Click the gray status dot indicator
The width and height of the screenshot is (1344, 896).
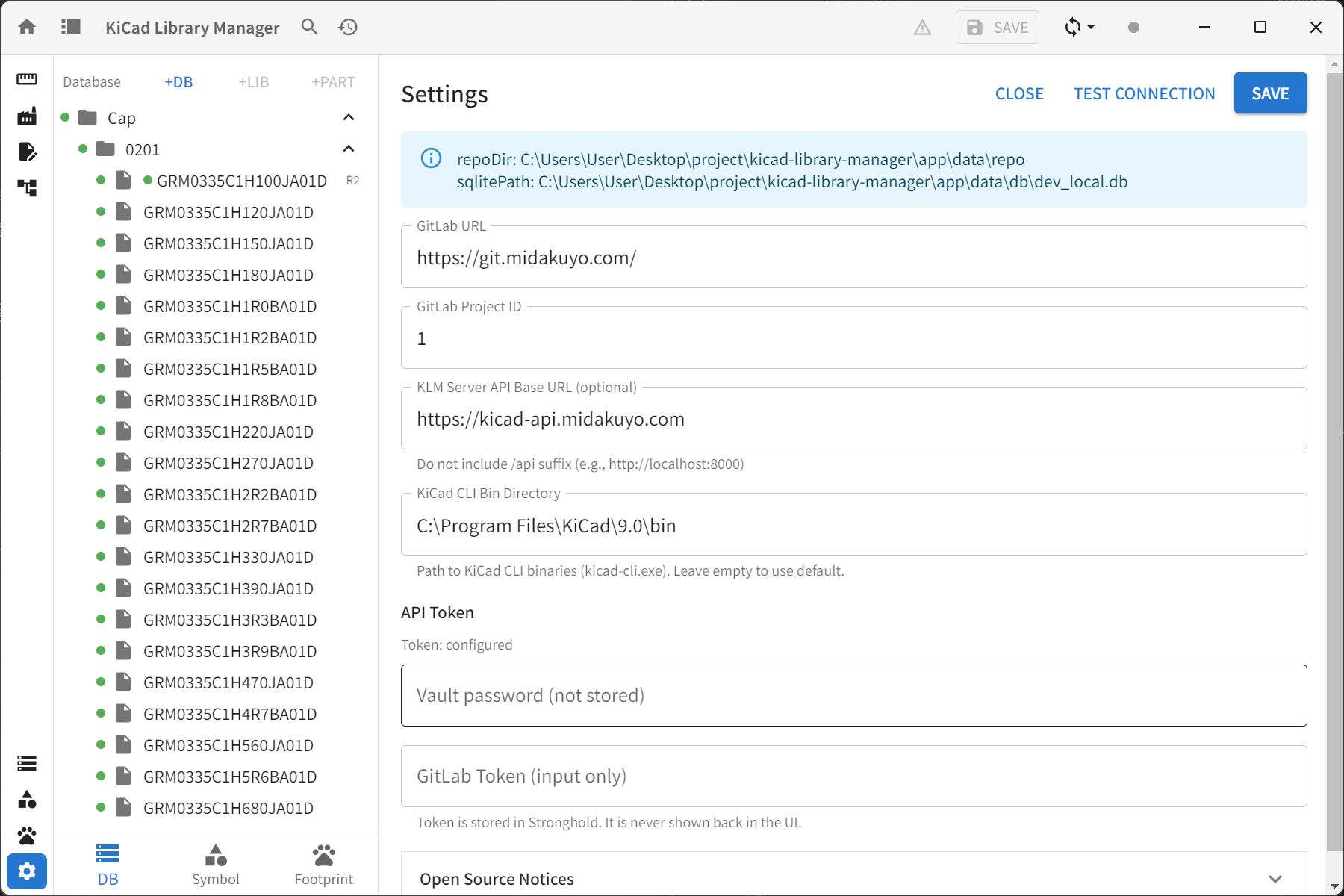tap(1133, 28)
